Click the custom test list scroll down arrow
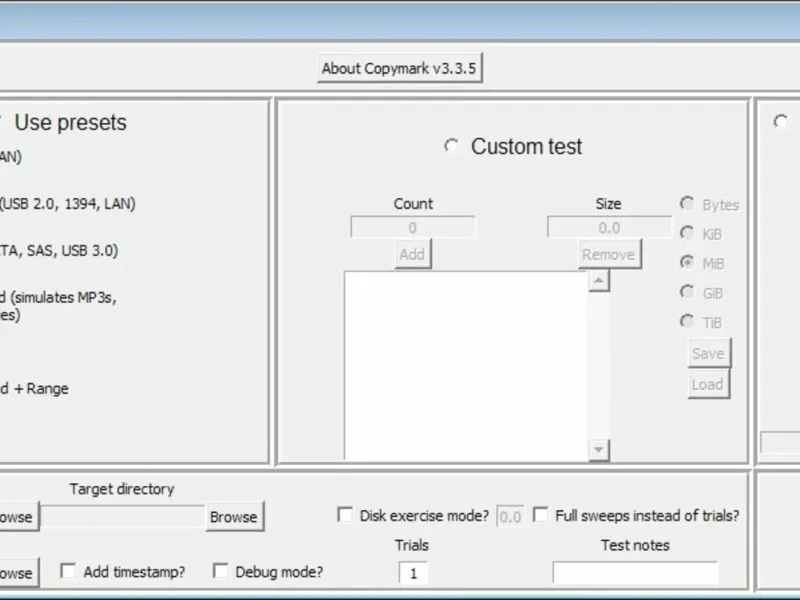The height and width of the screenshot is (600, 800). click(x=598, y=450)
